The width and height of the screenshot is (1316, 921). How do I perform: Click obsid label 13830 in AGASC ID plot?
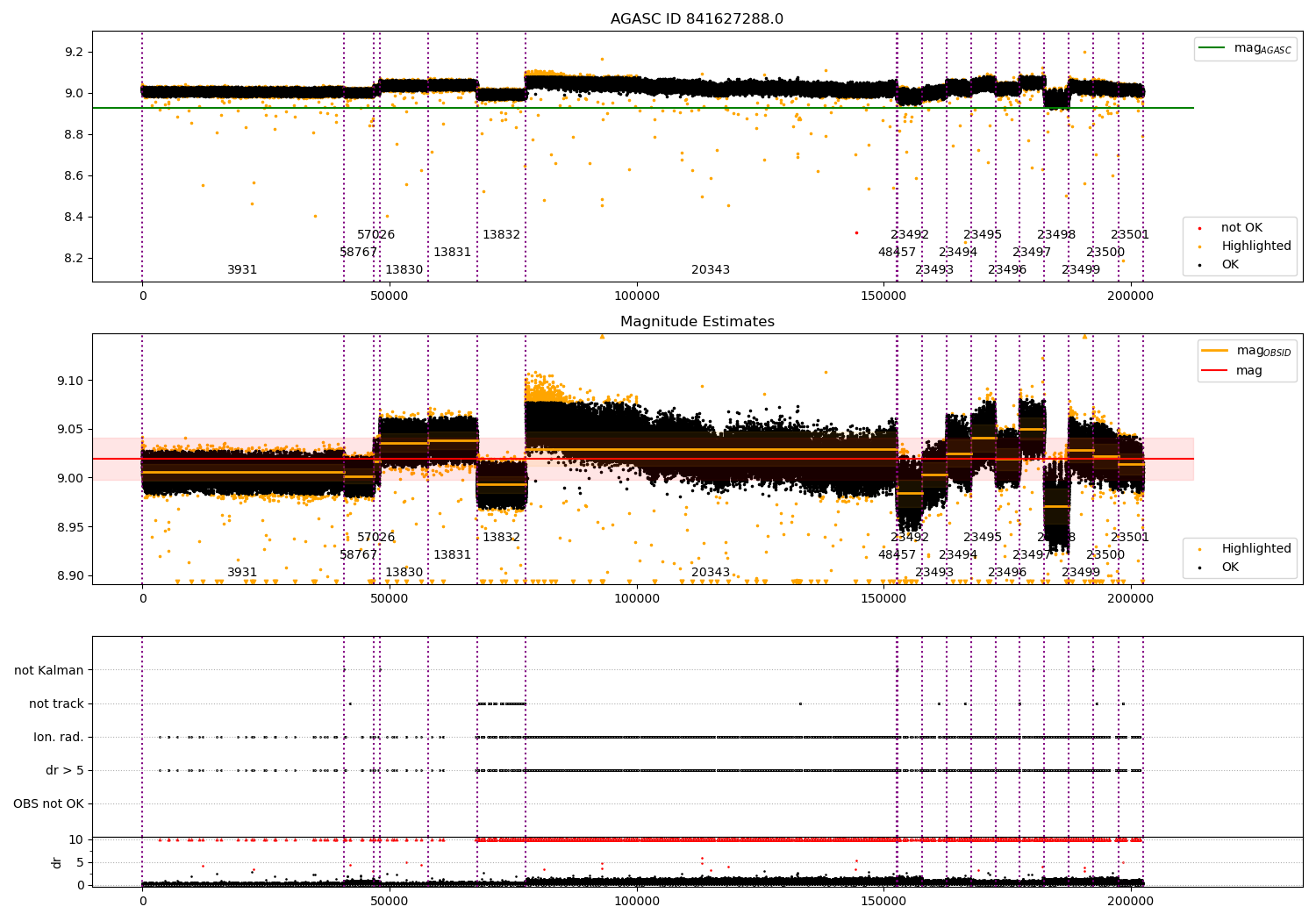tap(404, 270)
